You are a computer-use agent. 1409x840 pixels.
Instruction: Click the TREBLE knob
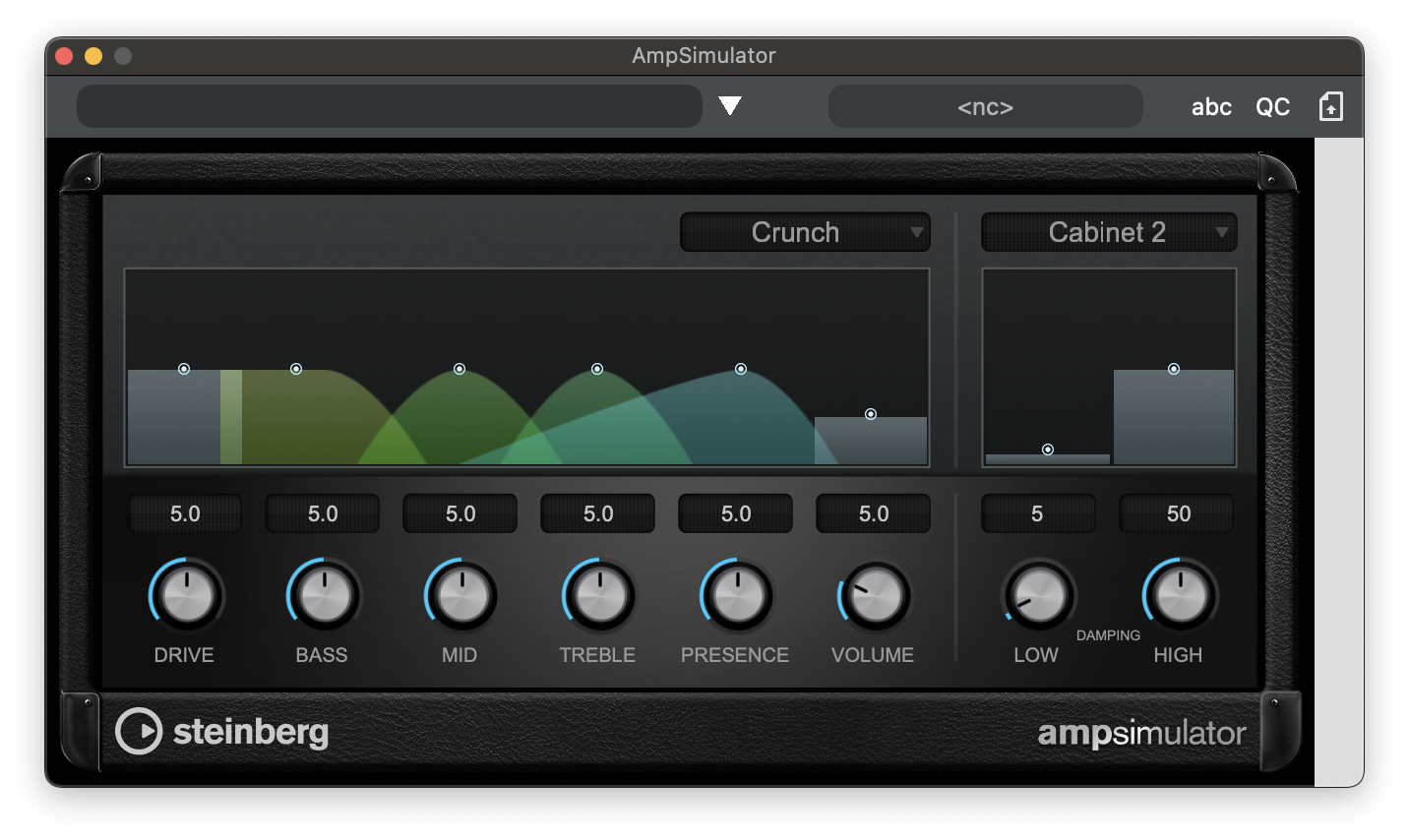click(599, 596)
